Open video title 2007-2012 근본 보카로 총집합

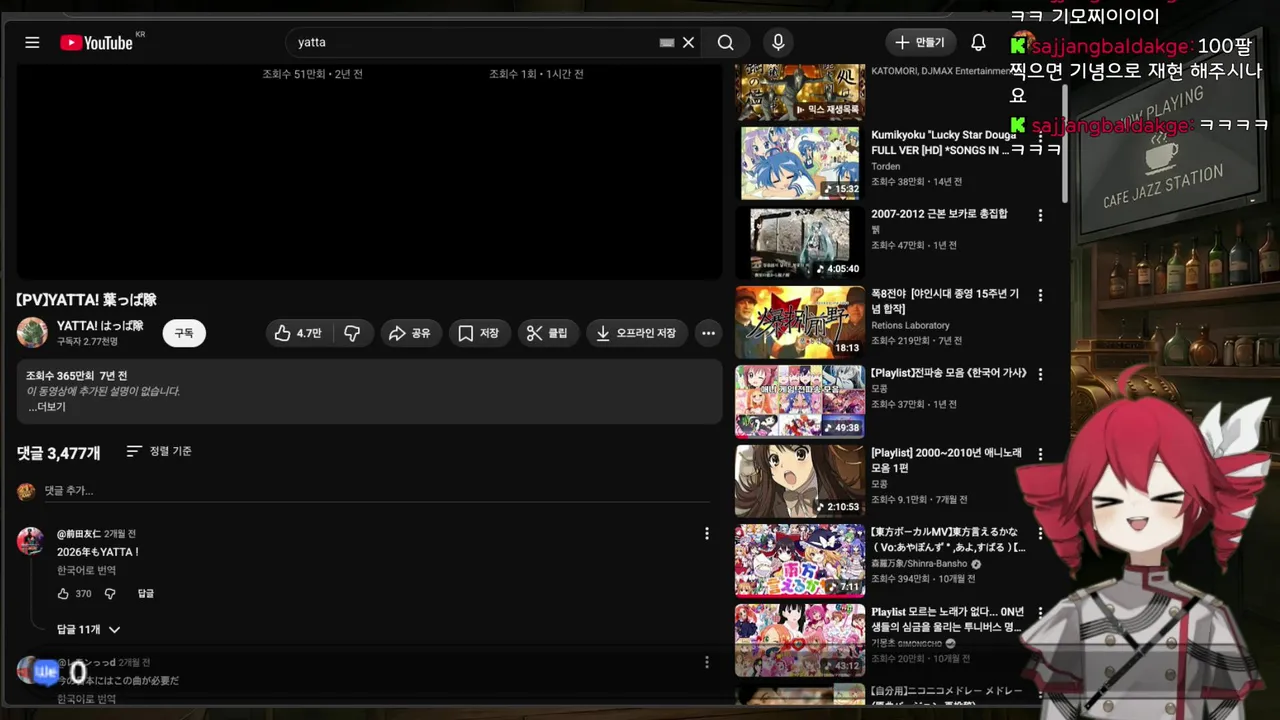939,214
